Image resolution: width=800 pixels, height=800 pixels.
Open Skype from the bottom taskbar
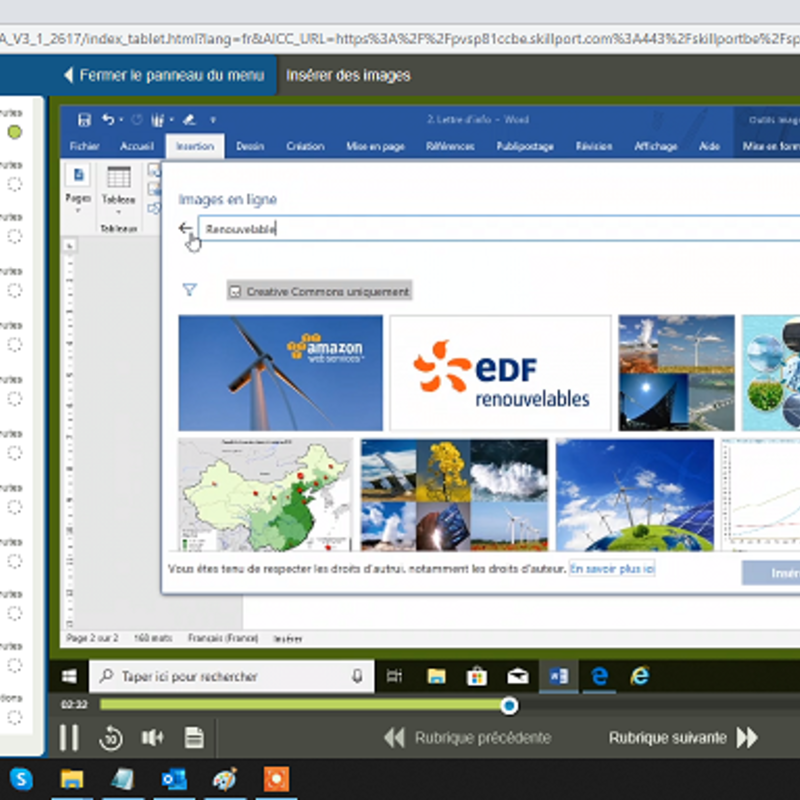[21, 779]
